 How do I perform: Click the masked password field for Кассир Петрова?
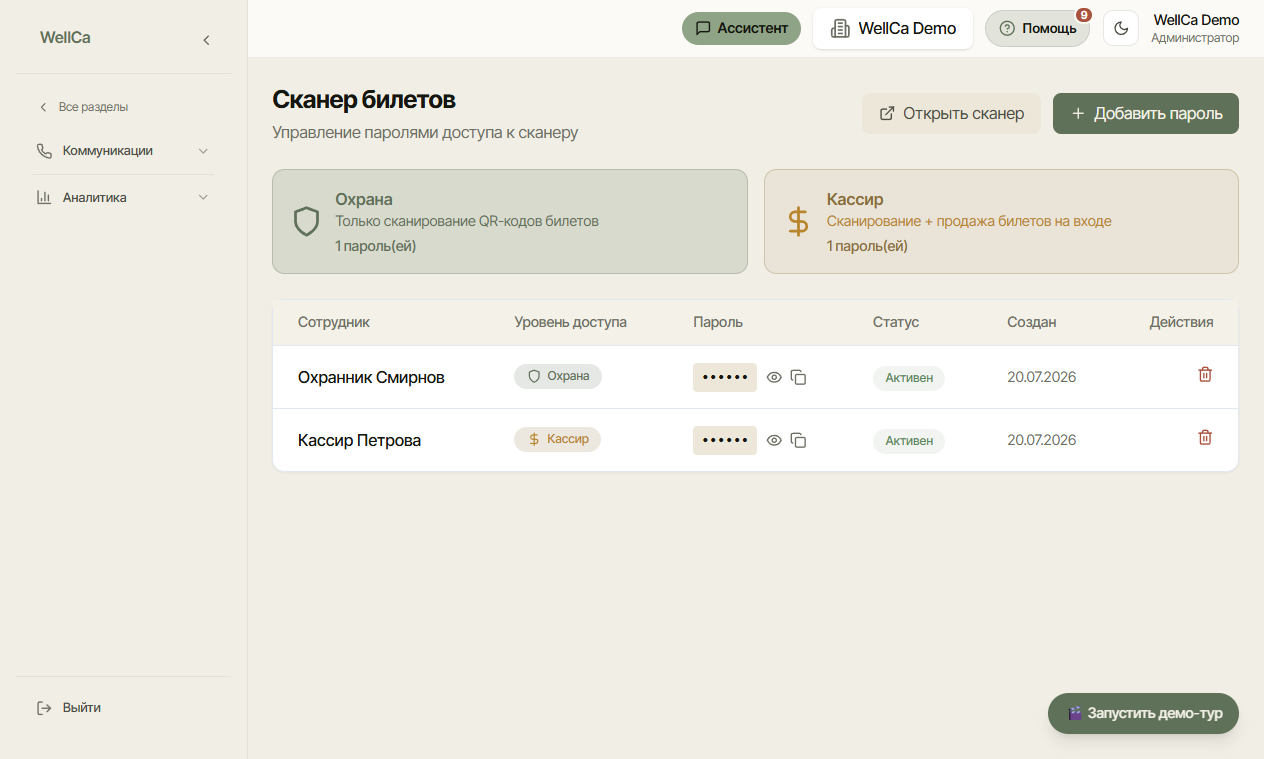(x=725, y=440)
